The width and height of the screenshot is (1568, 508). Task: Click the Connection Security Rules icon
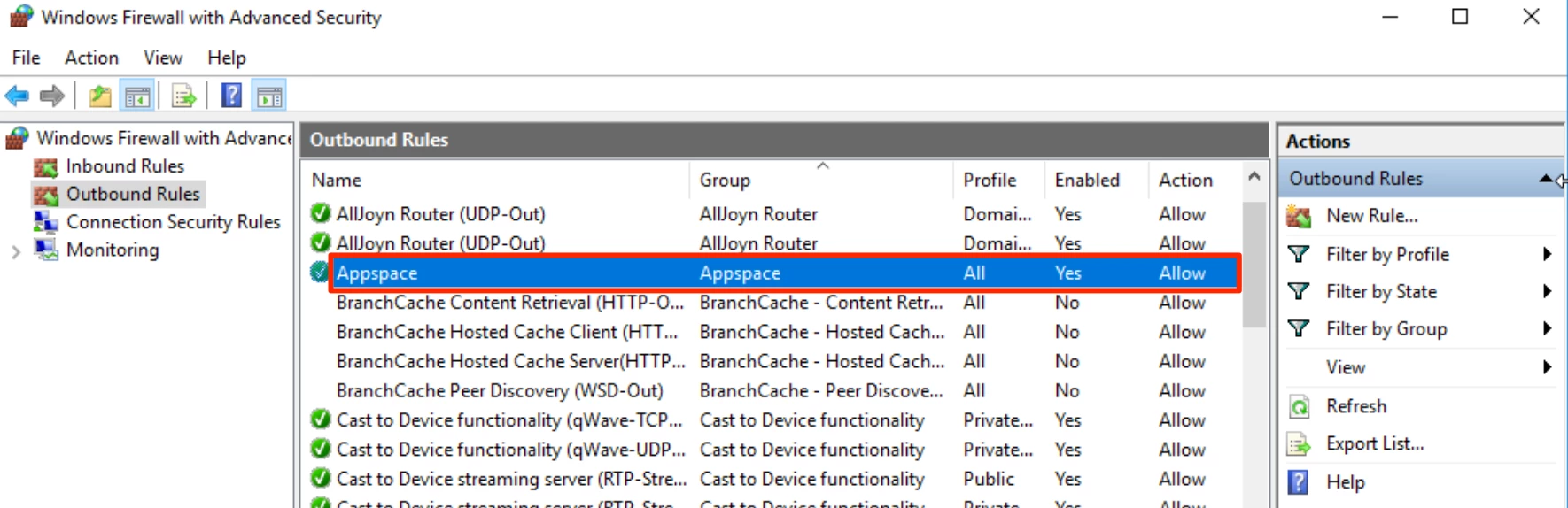[x=45, y=222]
